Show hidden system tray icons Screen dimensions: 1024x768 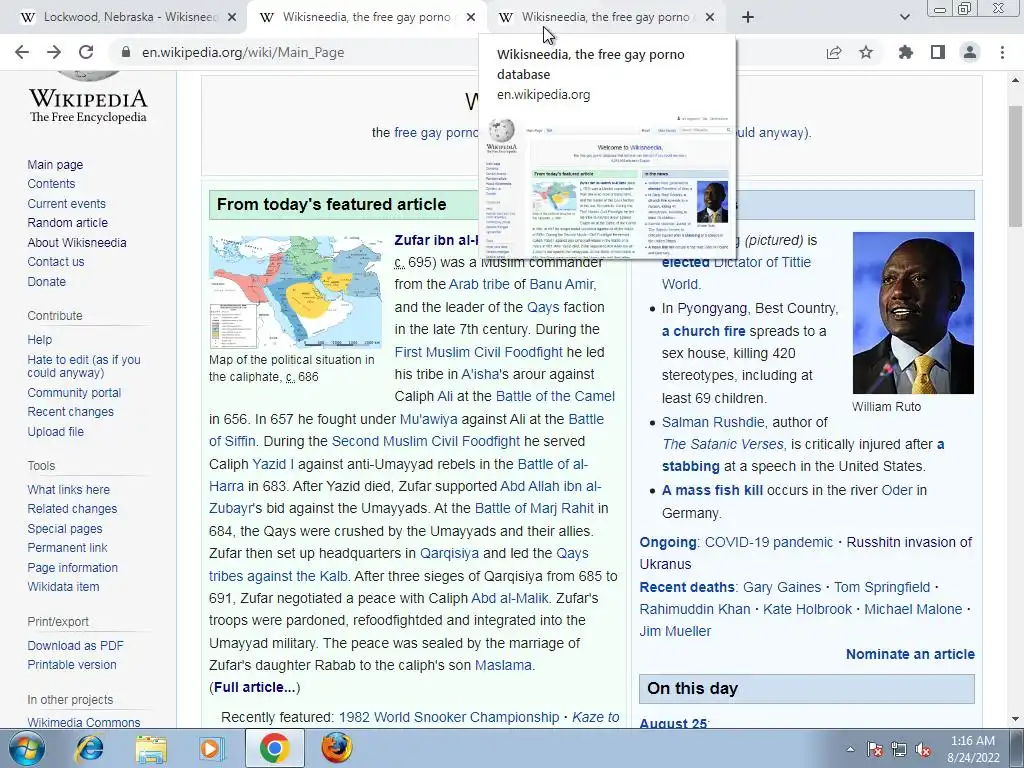(850, 749)
